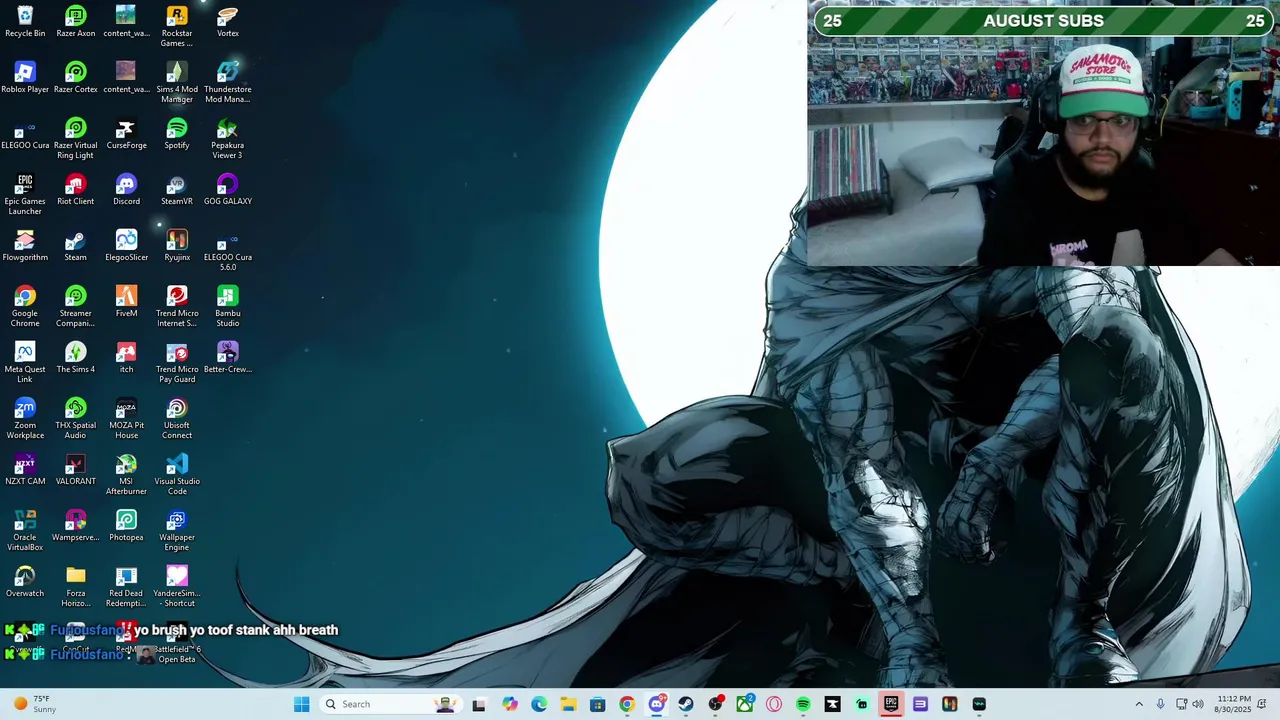
Task: Select the Sims 4 Mod Manager icon
Action: [x=177, y=82]
